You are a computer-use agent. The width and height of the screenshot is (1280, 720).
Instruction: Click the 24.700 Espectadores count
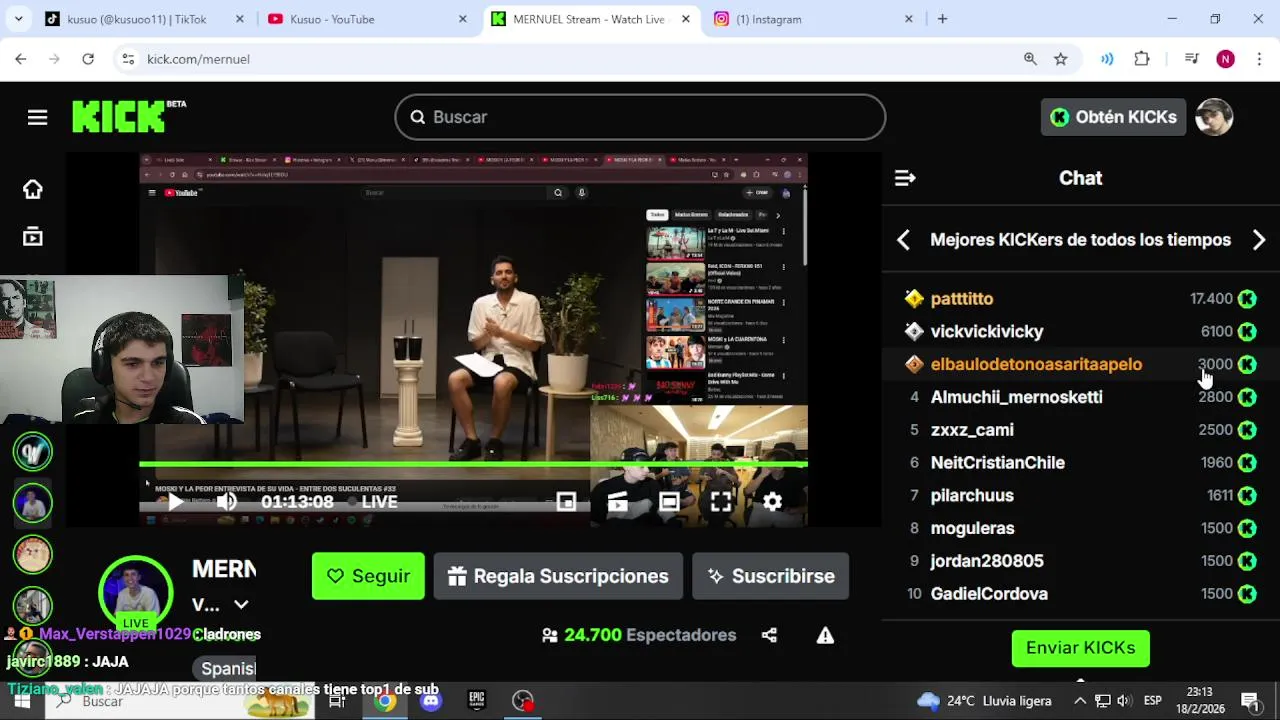(638, 635)
